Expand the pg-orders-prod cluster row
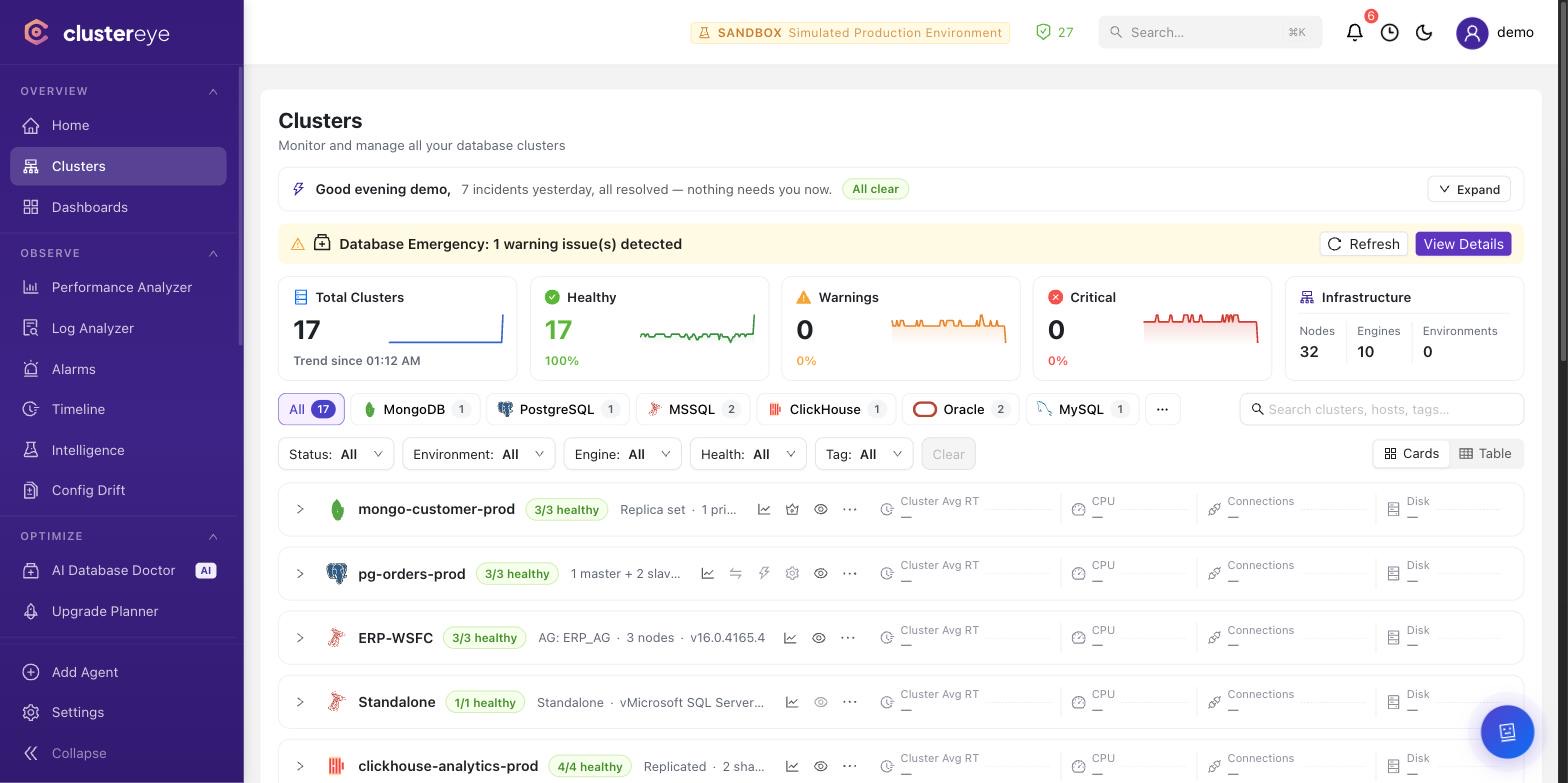The height and width of the screenshot is (783, 1568). pyautogui.click(x=300, y=574)
